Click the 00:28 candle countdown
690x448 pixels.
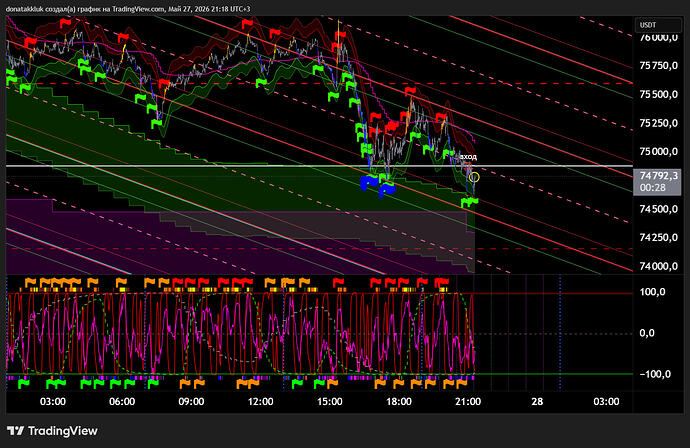tap(653, 188)
